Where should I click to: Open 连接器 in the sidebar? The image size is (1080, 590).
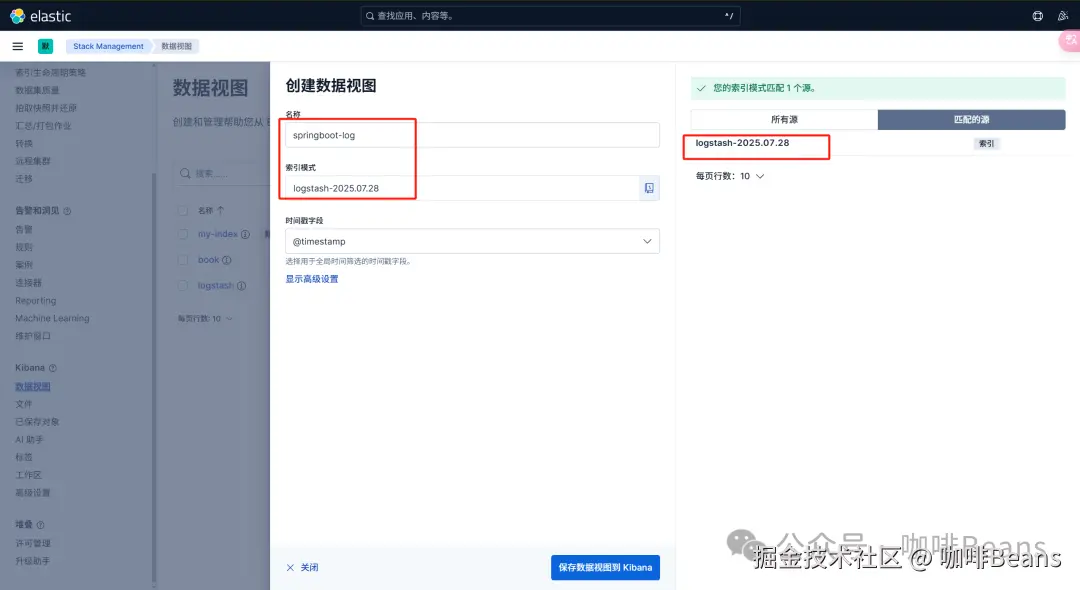pos(28,283)
